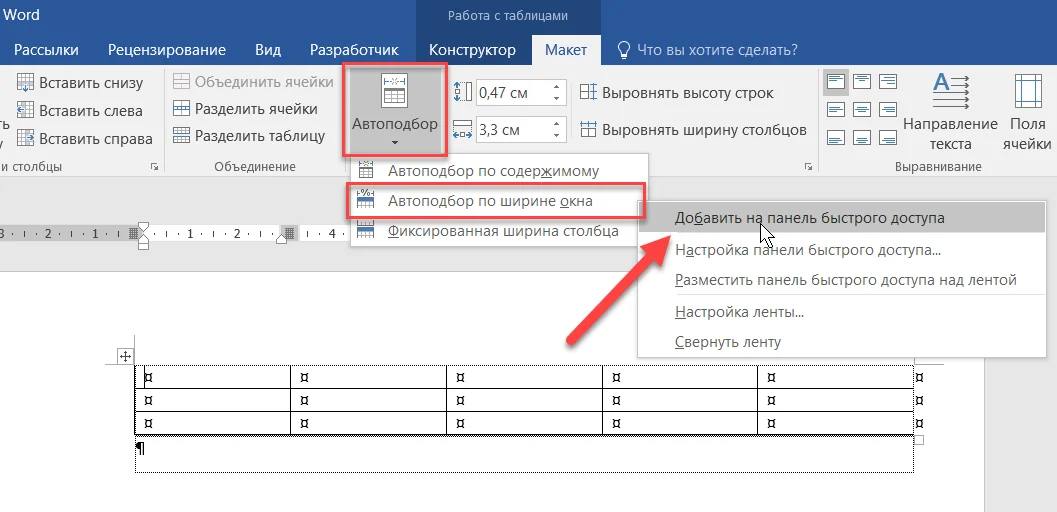The width and height of the screenshot is (1057, 512).
Task: Increase row height with the up arrow
Action: pyautogui.click(x=557, y=87)
